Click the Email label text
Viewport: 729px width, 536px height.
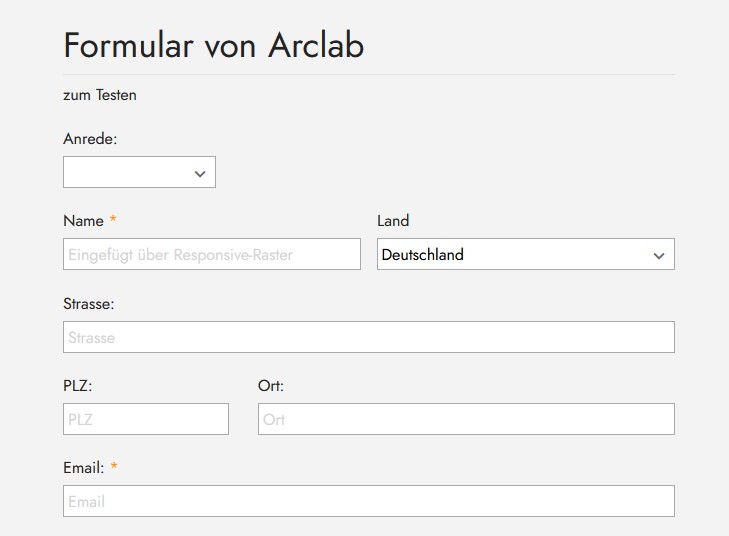pos(83,467)
